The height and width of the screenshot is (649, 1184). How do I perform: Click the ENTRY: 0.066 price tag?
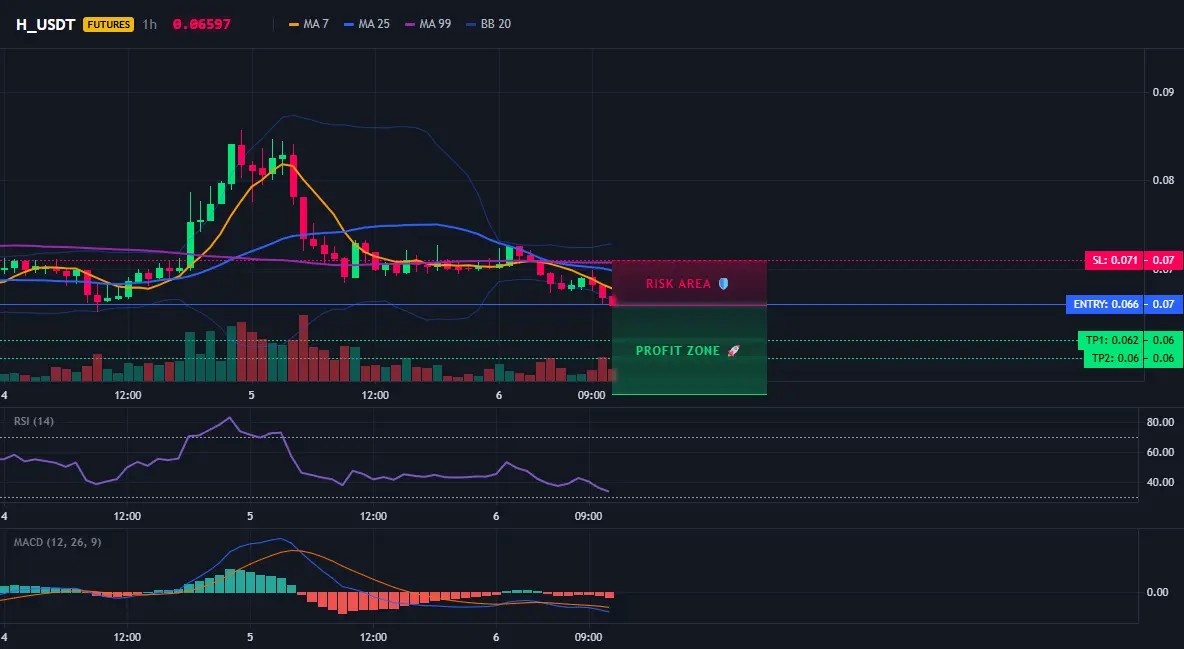(1103, 304)
